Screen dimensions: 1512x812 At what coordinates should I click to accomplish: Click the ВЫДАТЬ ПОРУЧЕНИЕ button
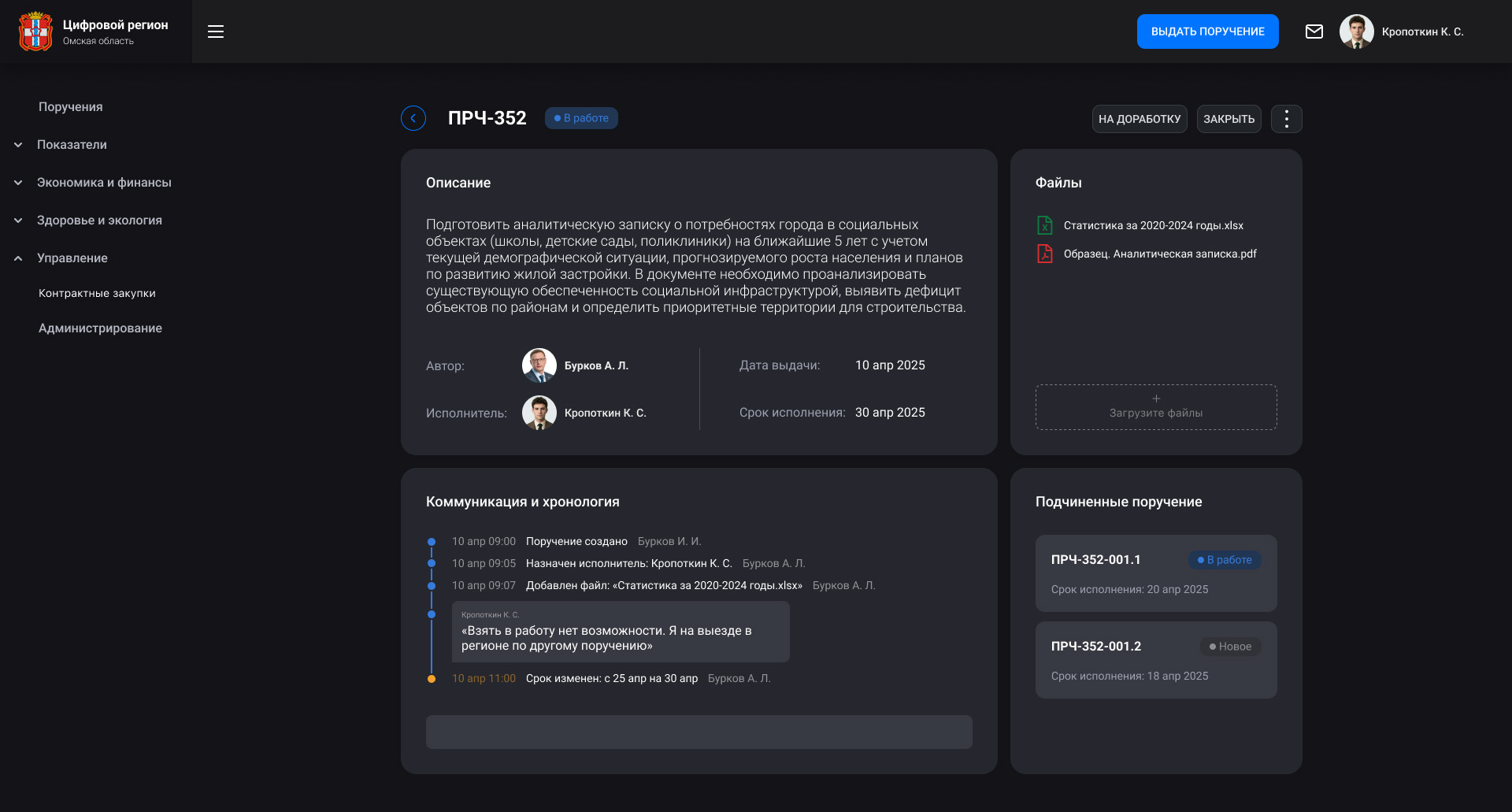[1208, 32]
